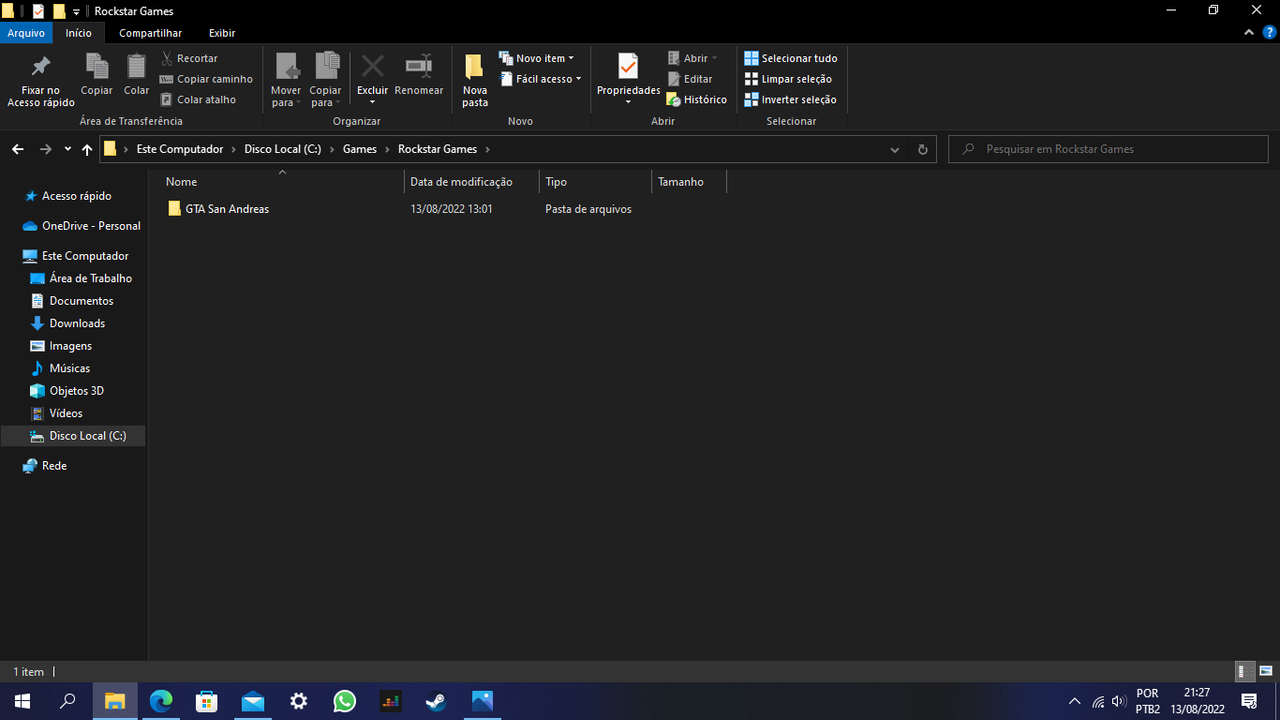Click the Excluir delete button
1280x720 pixels.
click(x=372, y=80)
